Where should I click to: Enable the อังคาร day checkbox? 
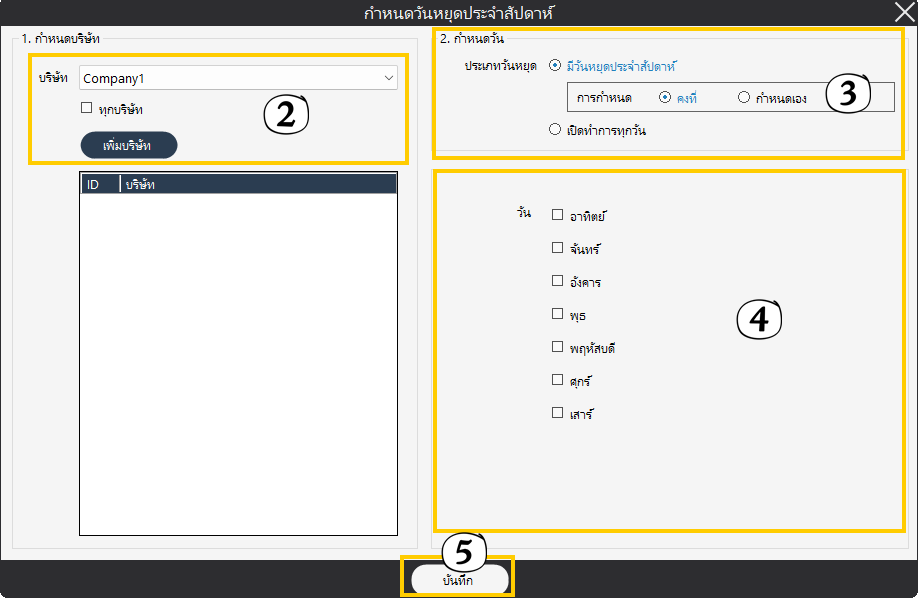coord(558,281)
